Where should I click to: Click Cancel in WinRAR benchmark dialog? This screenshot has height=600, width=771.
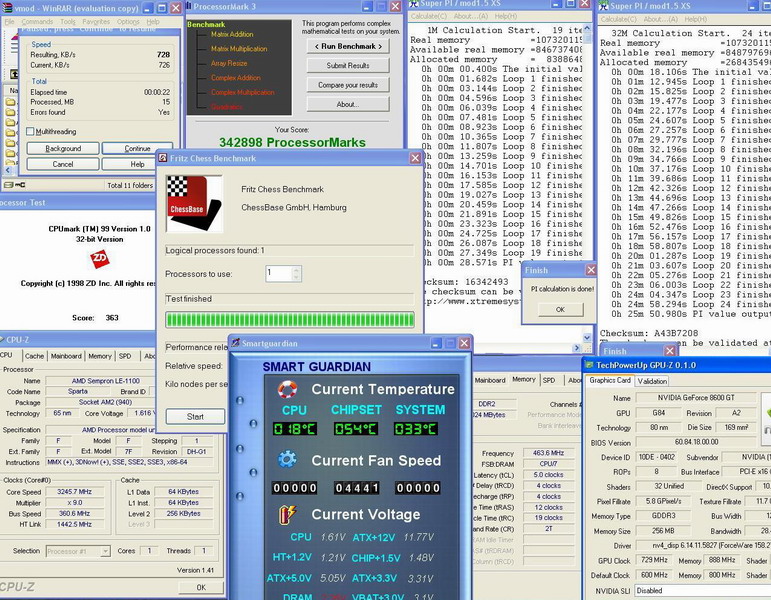click(x=63, y=164)
